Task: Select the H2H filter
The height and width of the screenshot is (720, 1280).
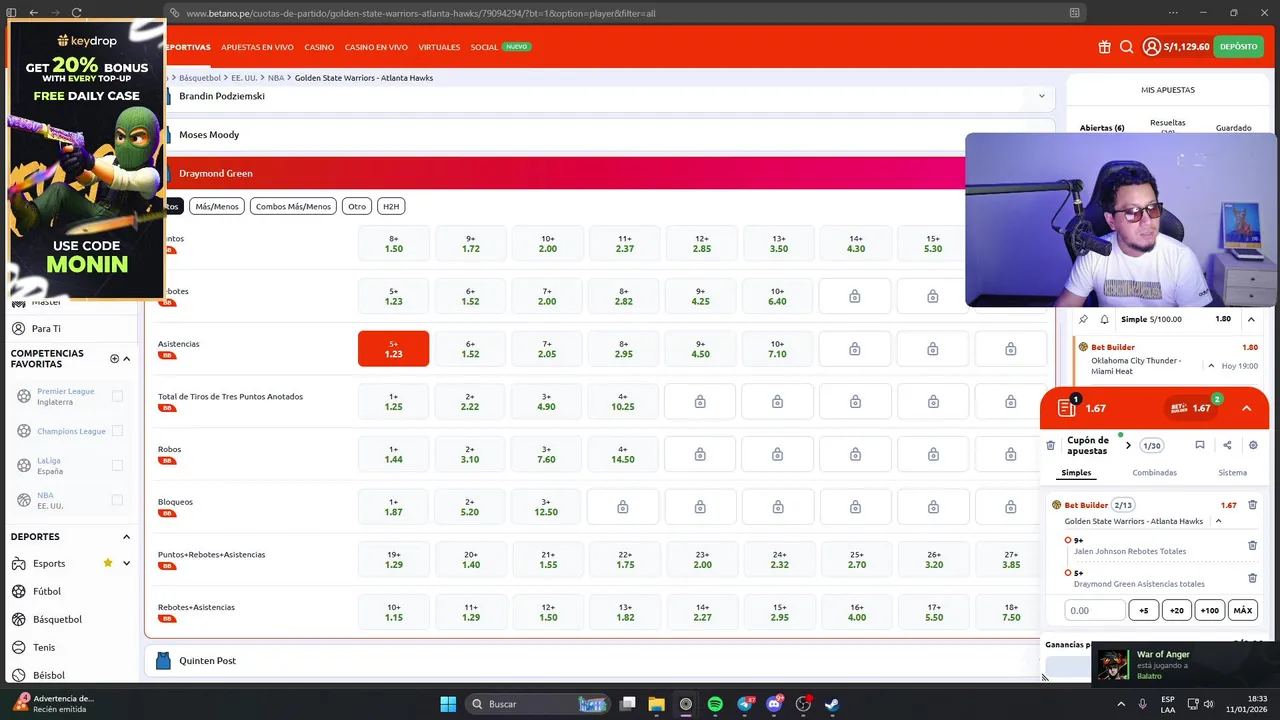Action: point(391,206)
